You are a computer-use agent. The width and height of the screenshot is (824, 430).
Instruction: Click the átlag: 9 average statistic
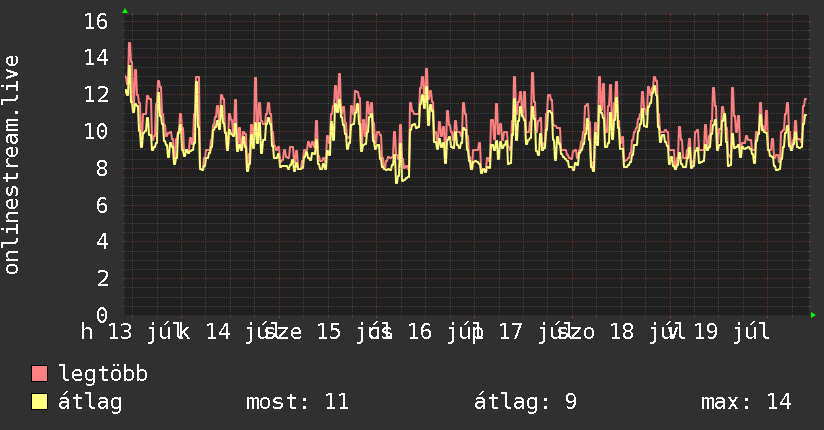pyautogui.click(x=525, y=402)
